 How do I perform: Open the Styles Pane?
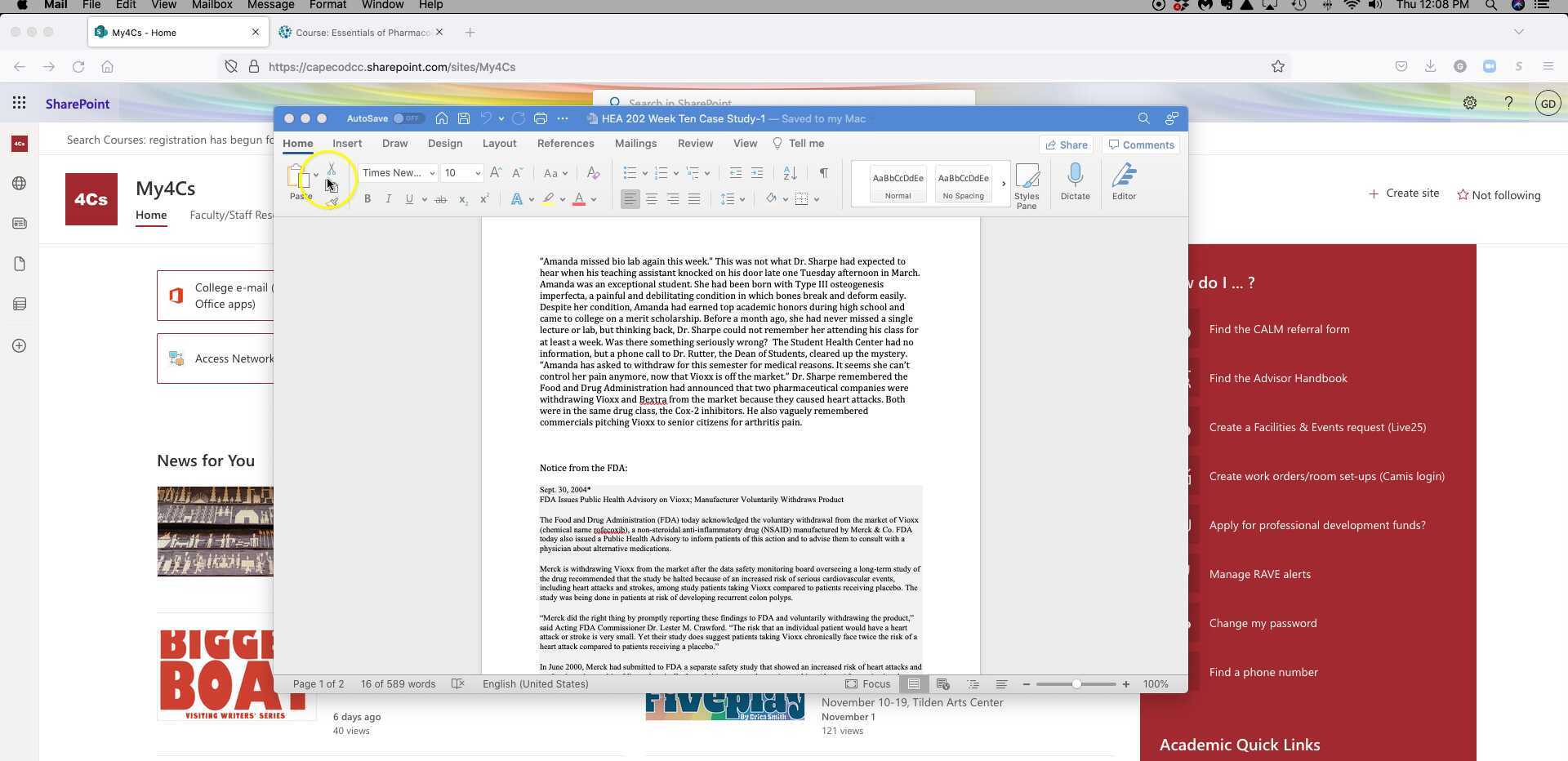[1027, 184]
